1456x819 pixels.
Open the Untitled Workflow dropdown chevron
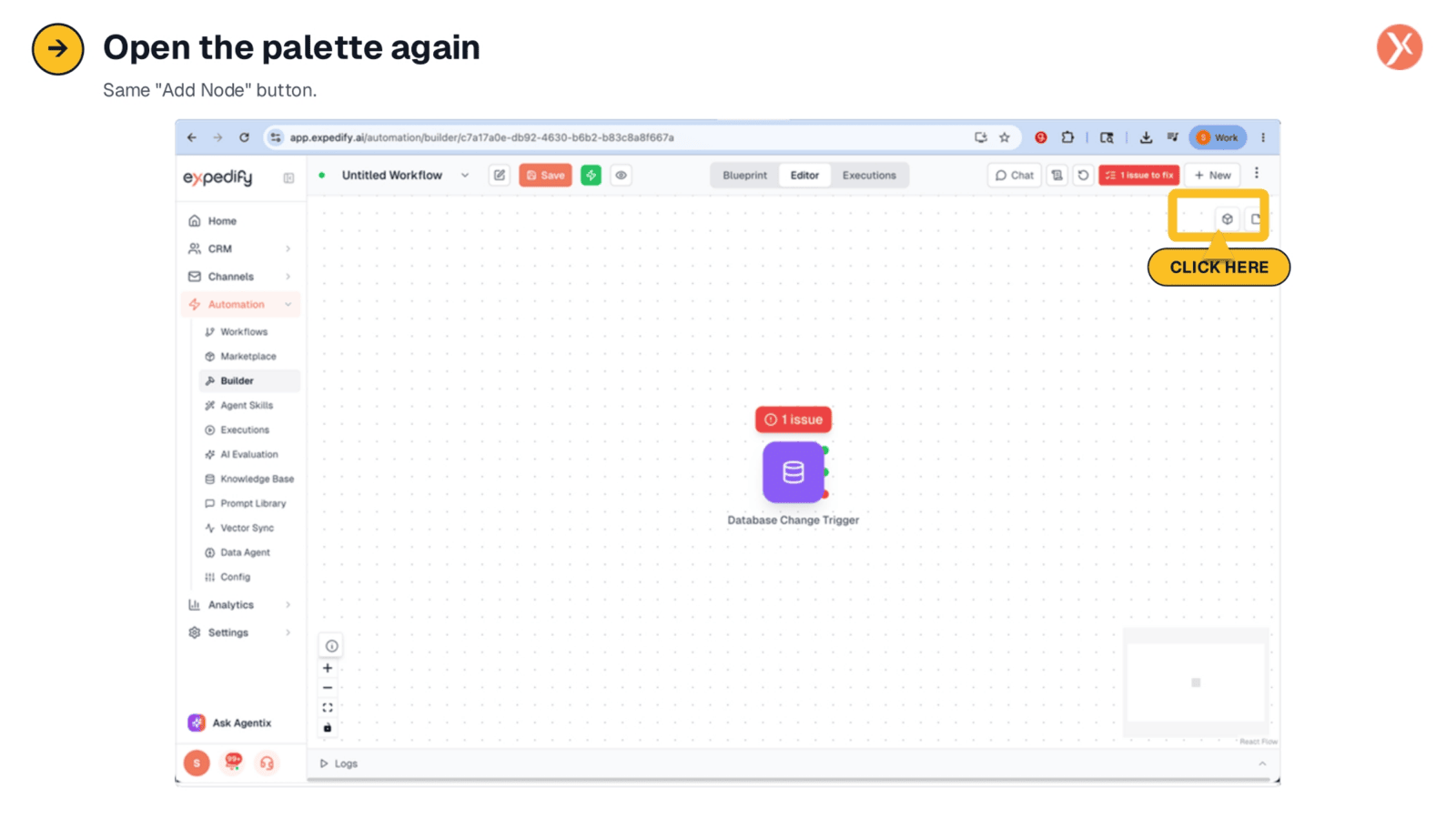click(x=465, y=176)
